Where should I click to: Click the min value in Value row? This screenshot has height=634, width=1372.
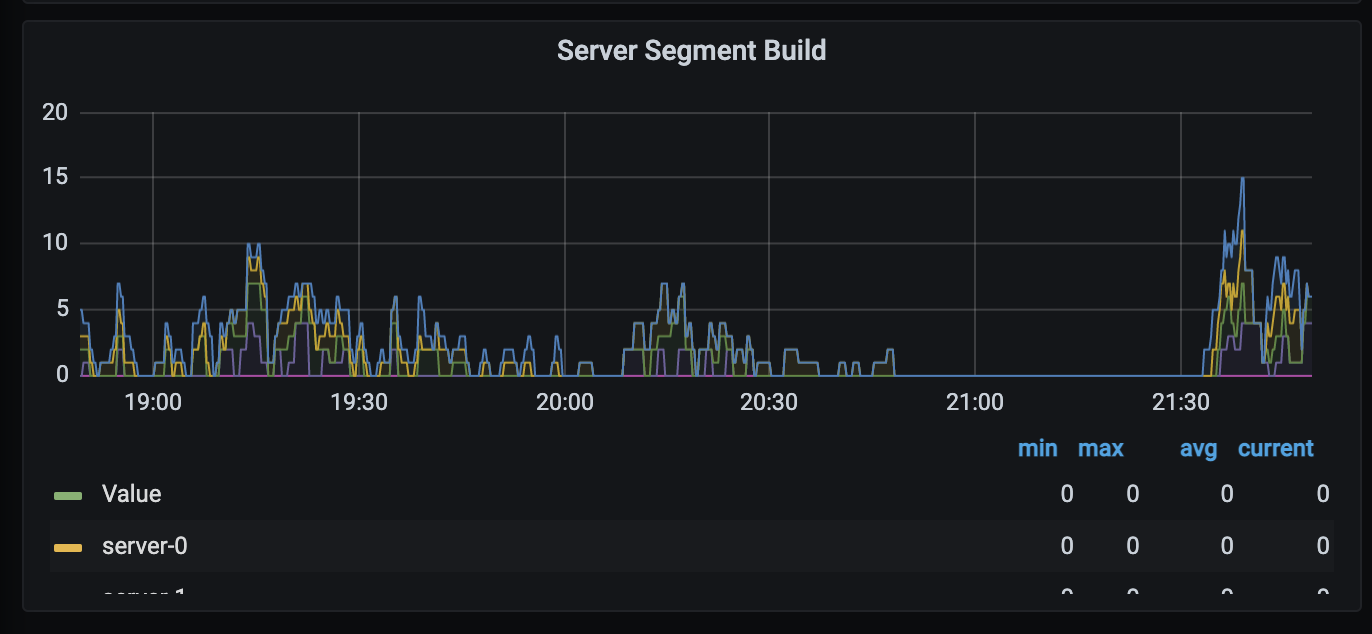[1067, 494]
